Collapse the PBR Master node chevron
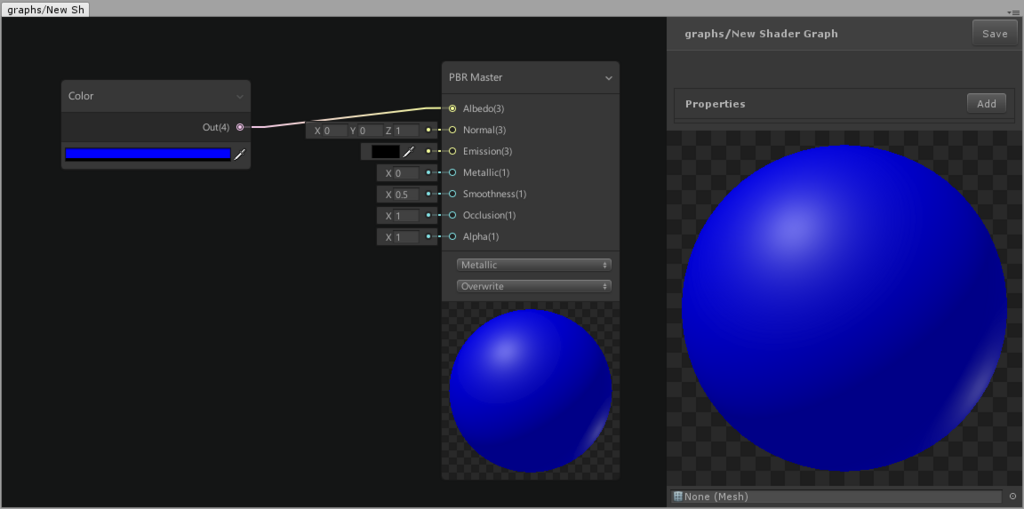 pyautogui.click(x=609, y=78)
